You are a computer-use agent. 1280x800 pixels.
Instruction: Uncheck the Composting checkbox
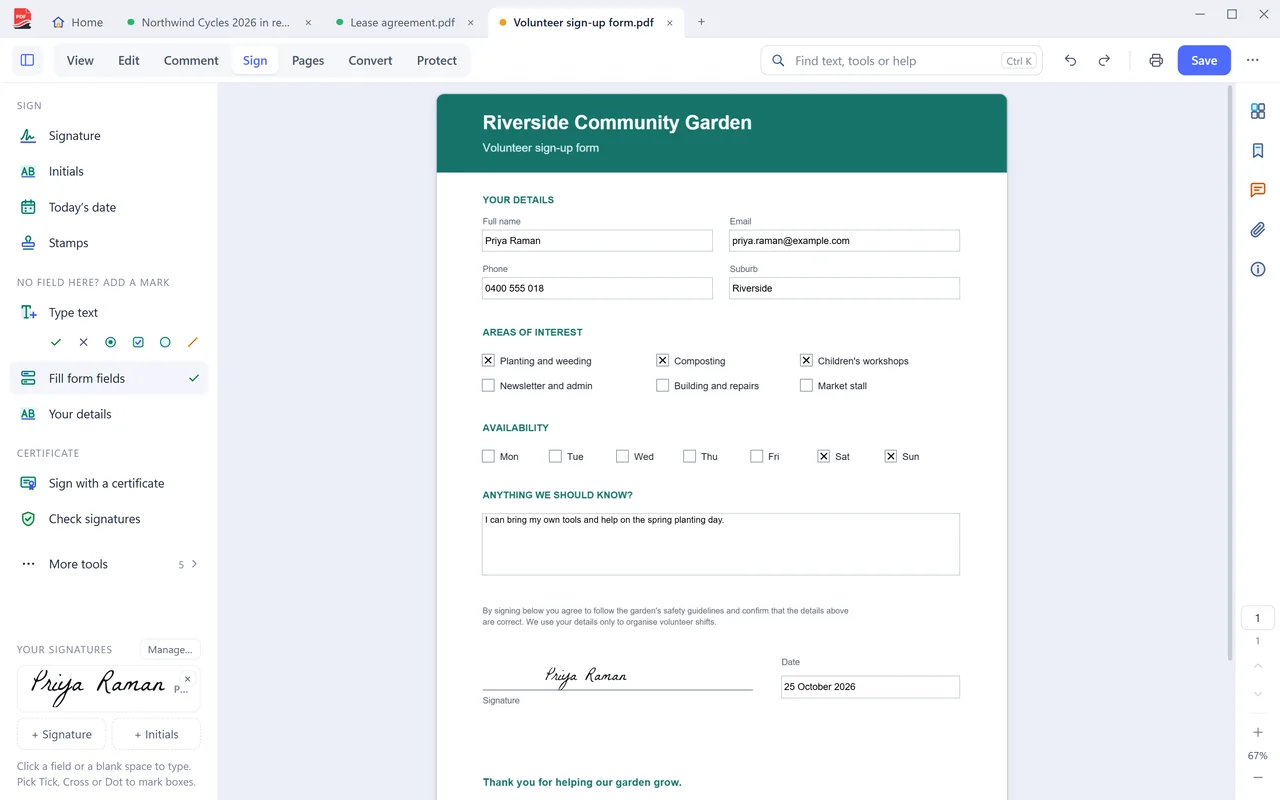point(662,360)
